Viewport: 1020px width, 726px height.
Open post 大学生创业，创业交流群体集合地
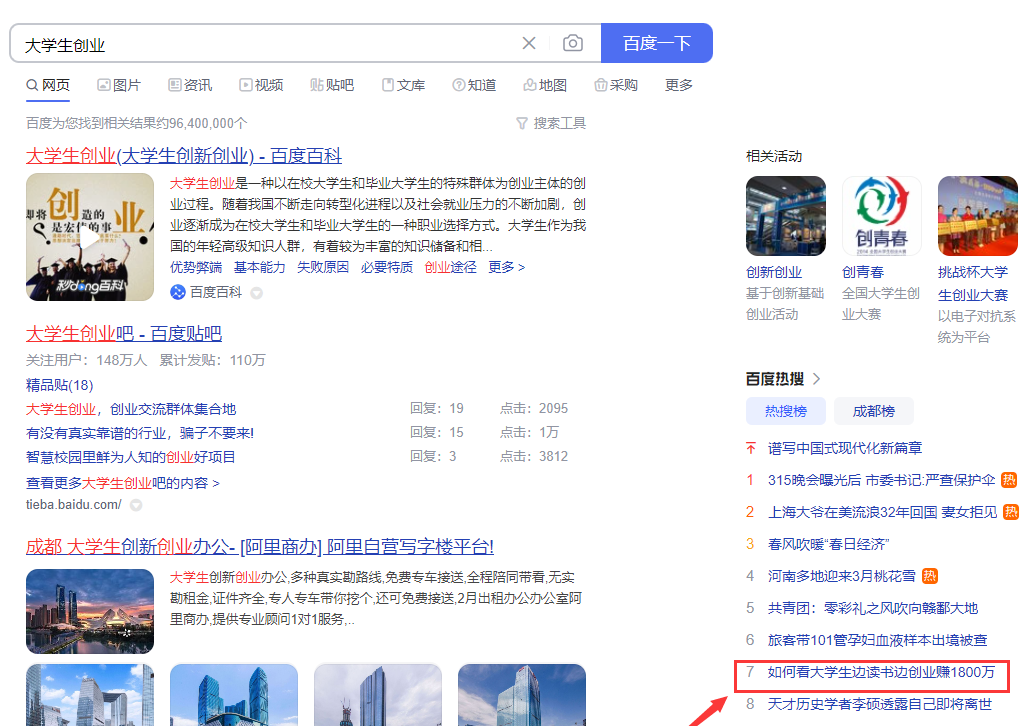[x=131, y=409]
